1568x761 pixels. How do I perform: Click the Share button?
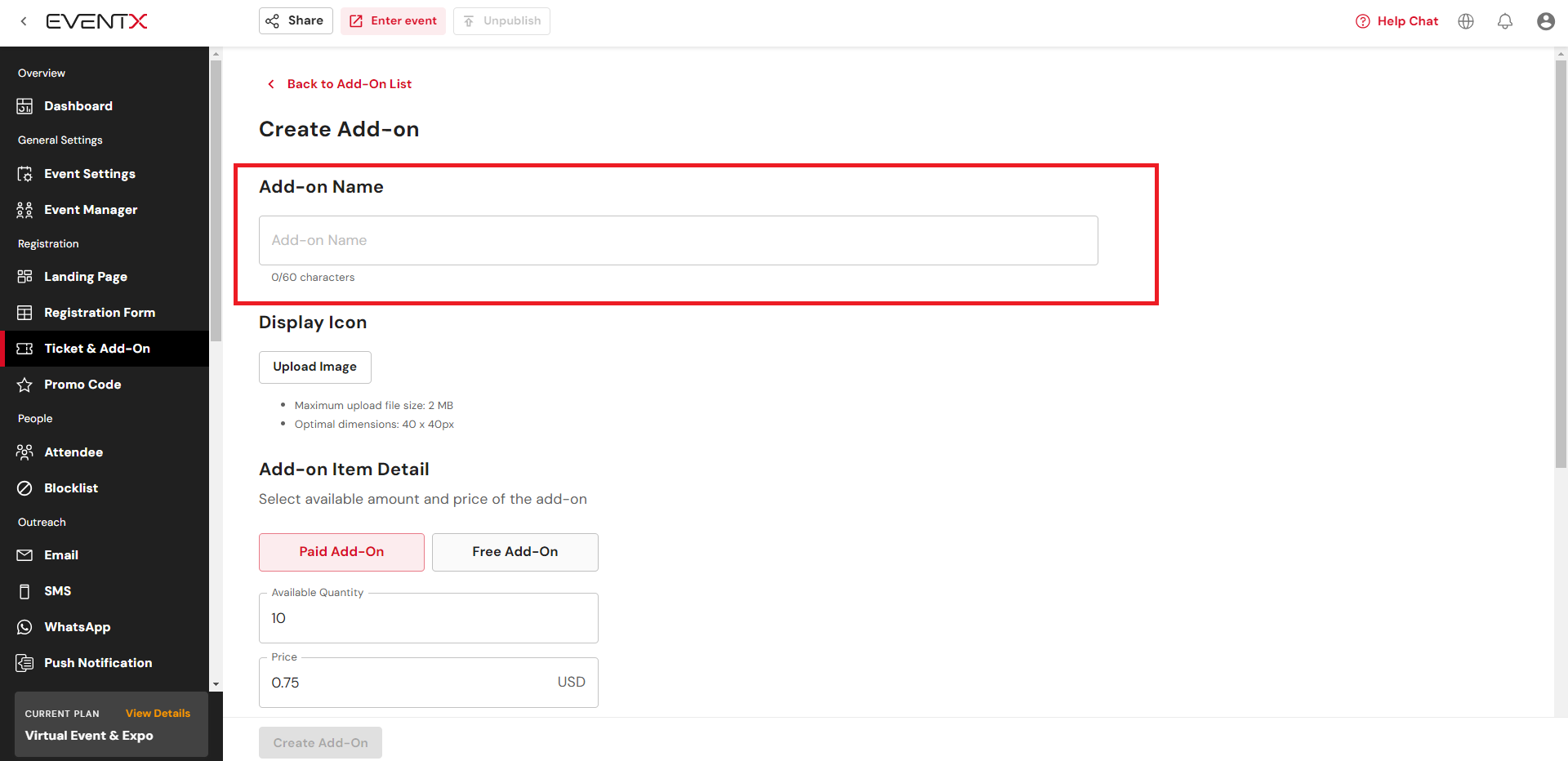coord(296,20)
